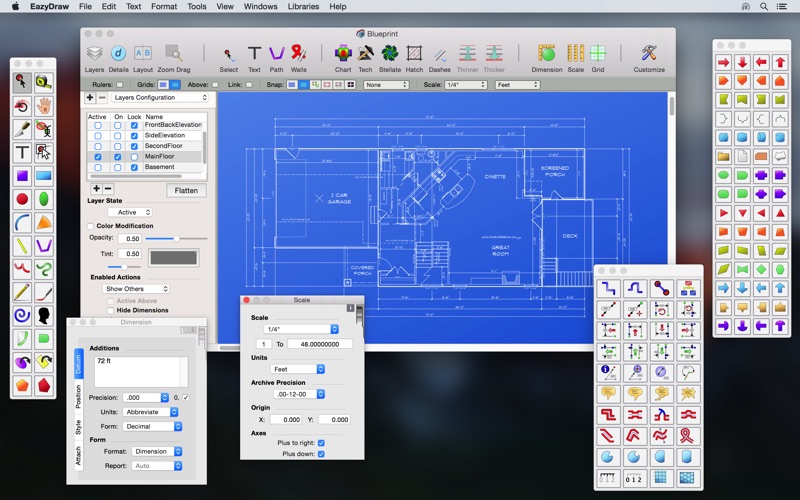
Task: Click the Dimension toolbar icon
Action: [547, 54]
